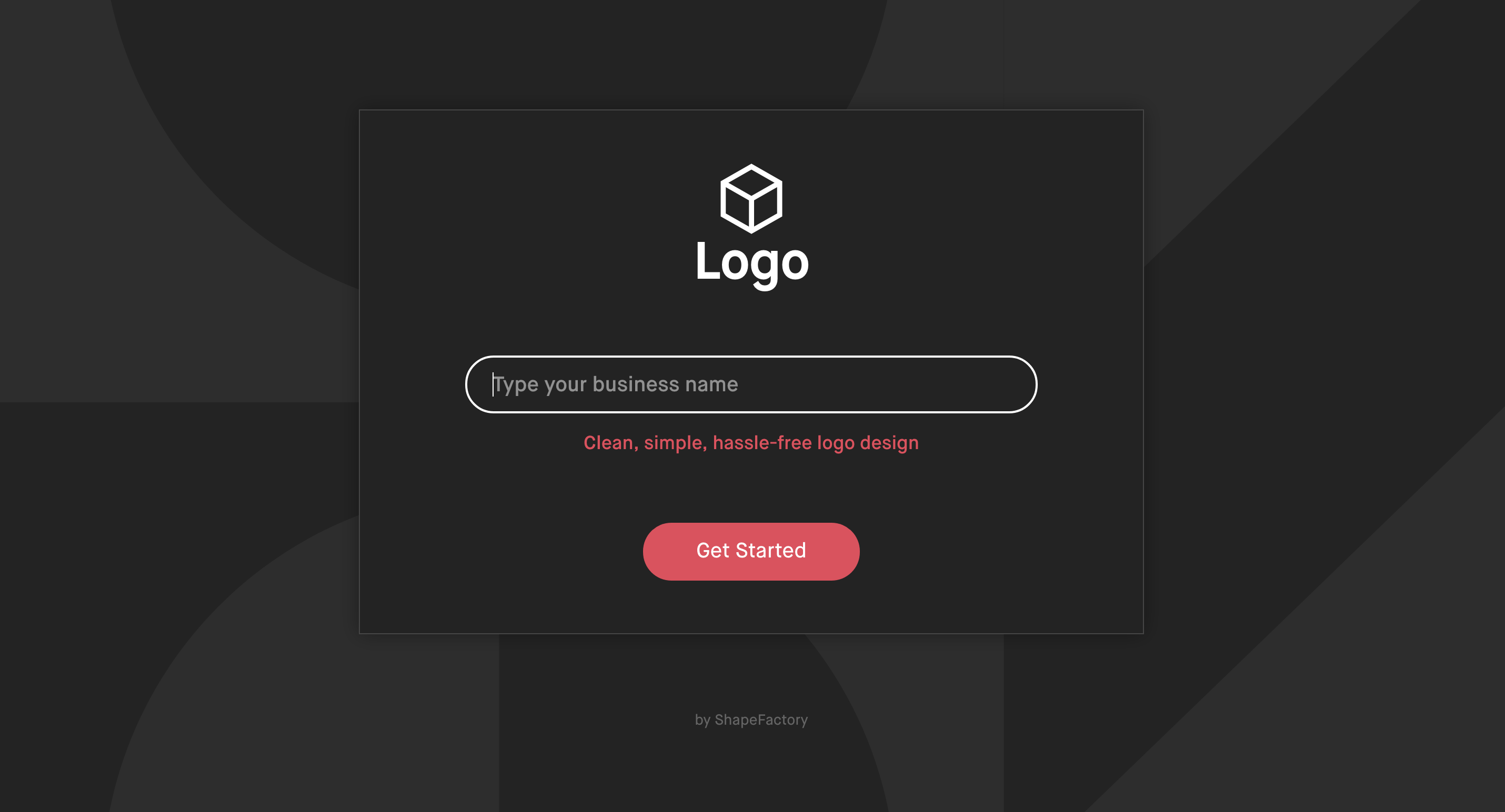Viewport: 1505px width, 812px height.
Task: Click the red hassle-free logo design tagline
Action: click(751, 442)
